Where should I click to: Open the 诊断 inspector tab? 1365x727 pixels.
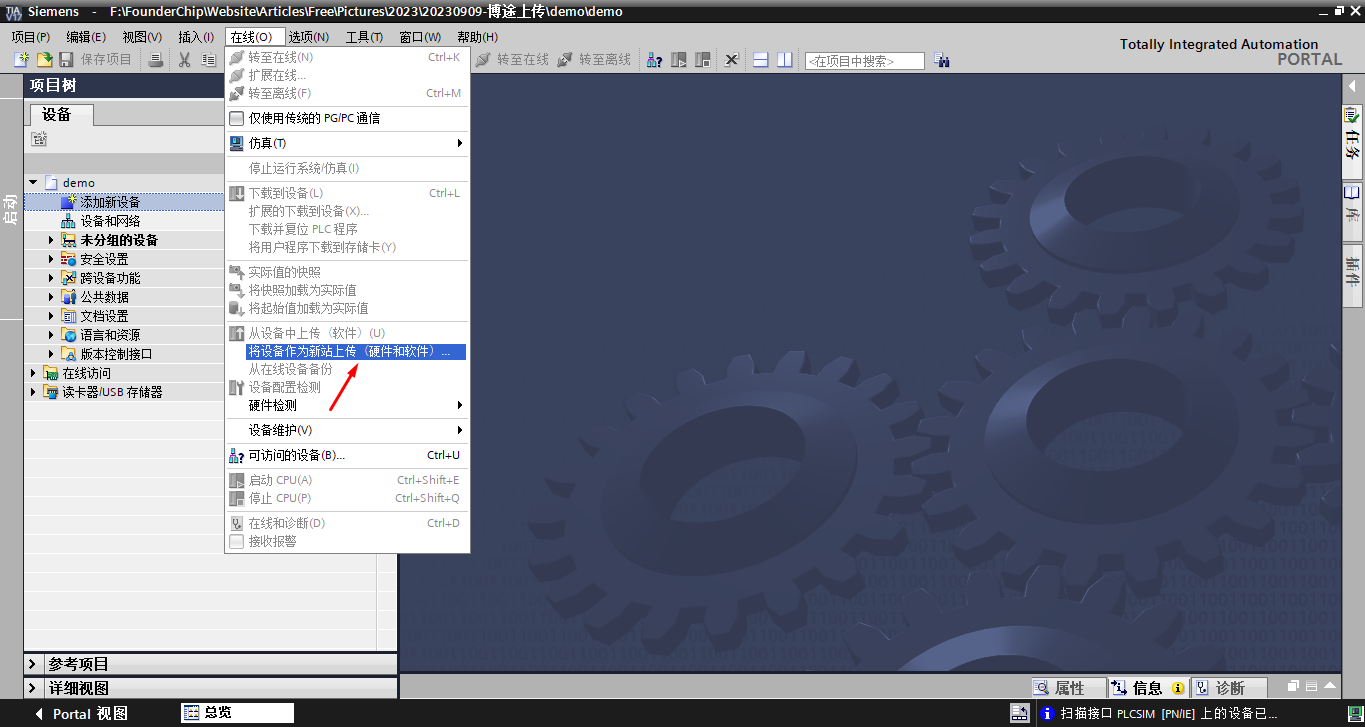click(x=1229, y=688)
